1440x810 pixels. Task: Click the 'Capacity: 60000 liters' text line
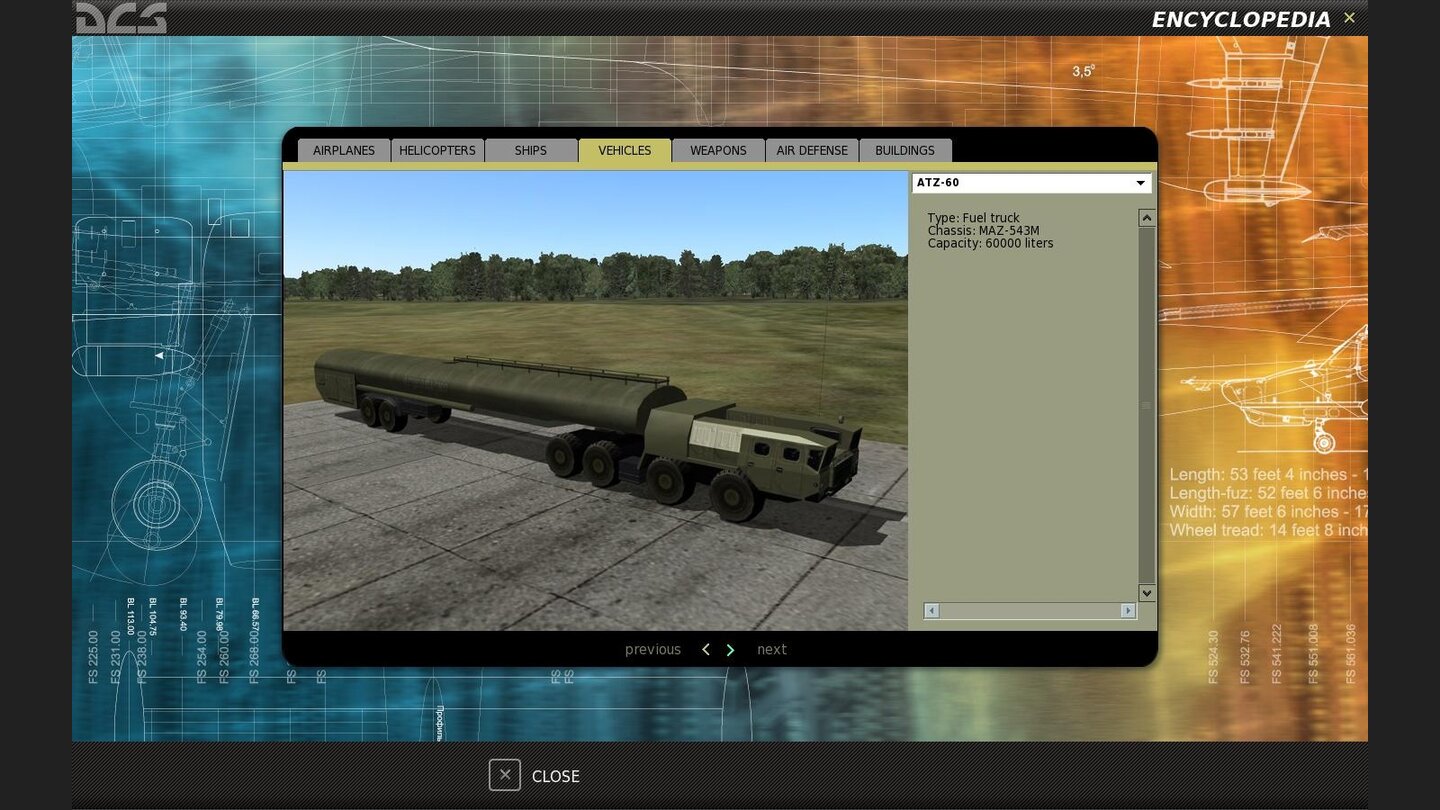tap(991, 244)
